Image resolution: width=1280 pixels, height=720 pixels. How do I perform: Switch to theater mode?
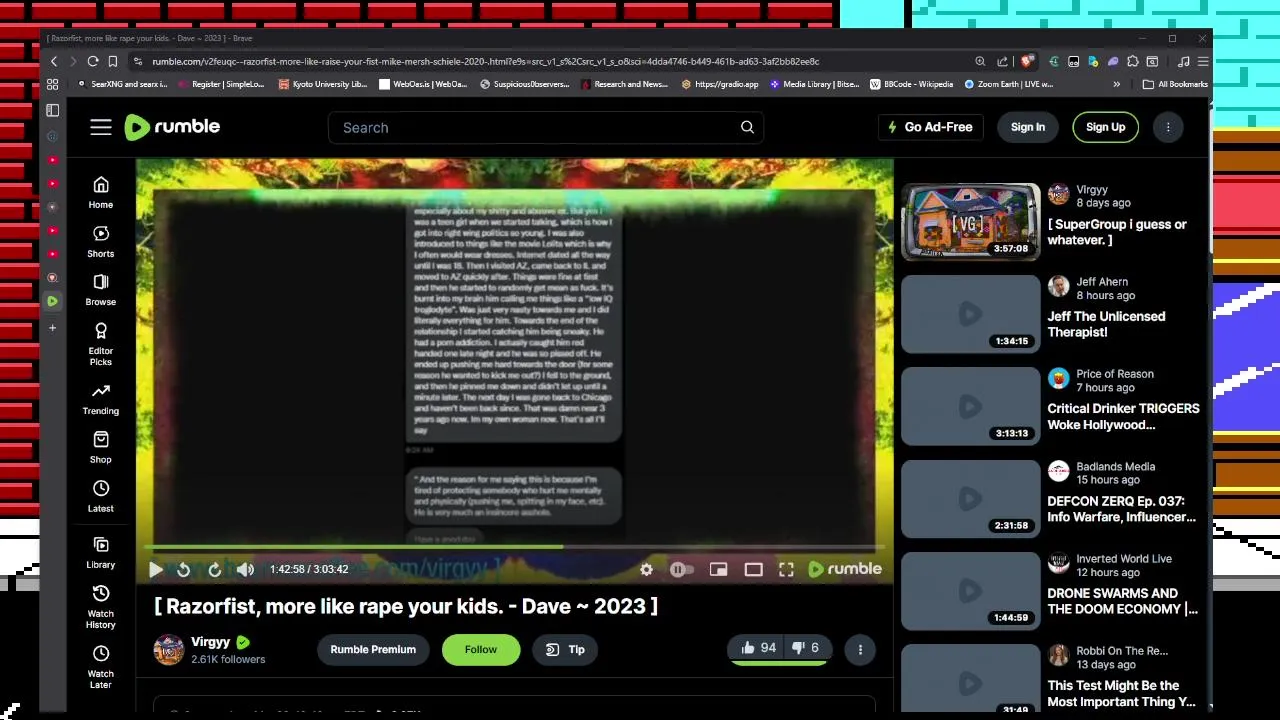click(x=753, y=569)
